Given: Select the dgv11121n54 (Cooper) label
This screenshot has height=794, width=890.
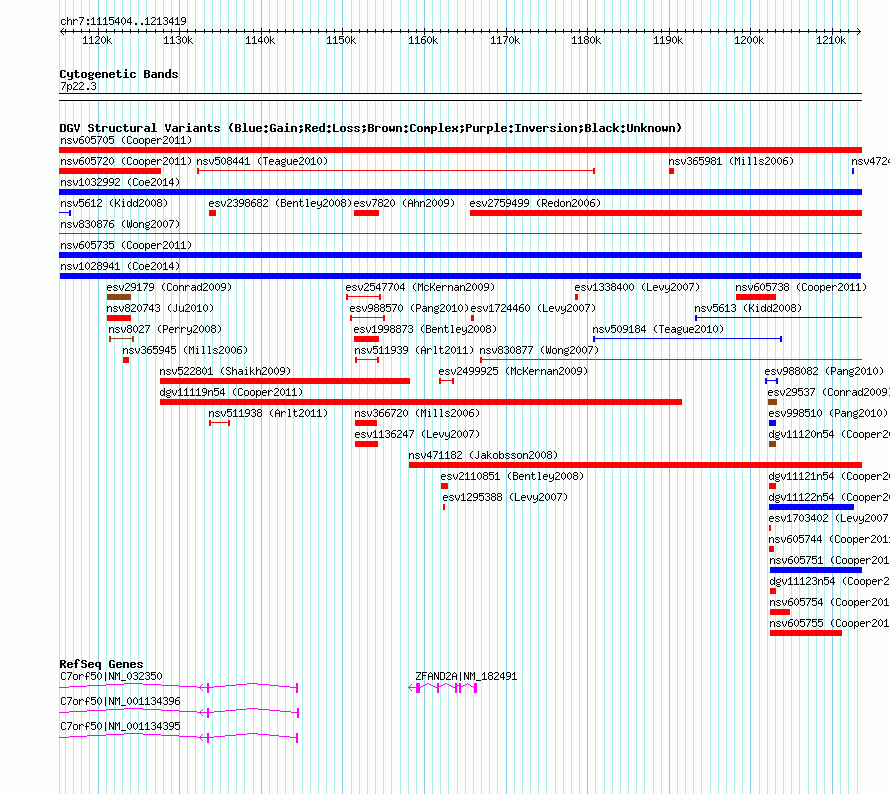Looking at the screenshot, I should [x=829, y=476].
